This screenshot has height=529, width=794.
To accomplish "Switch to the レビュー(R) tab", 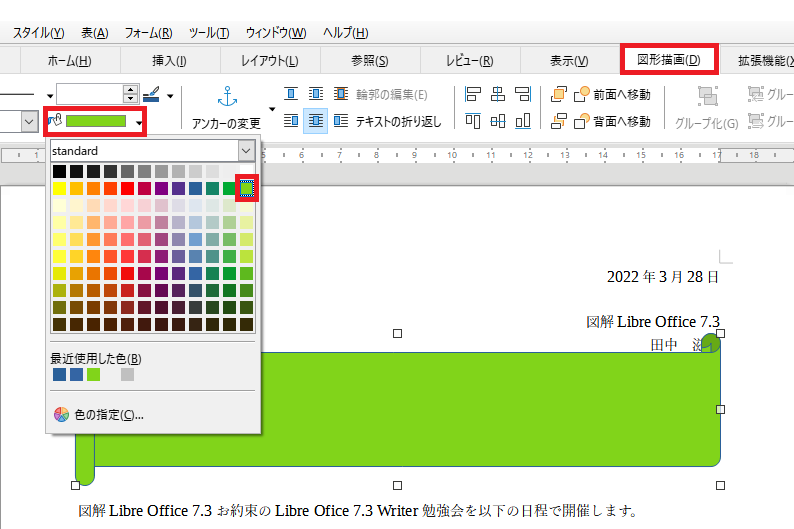I will [x=469, y=61].
